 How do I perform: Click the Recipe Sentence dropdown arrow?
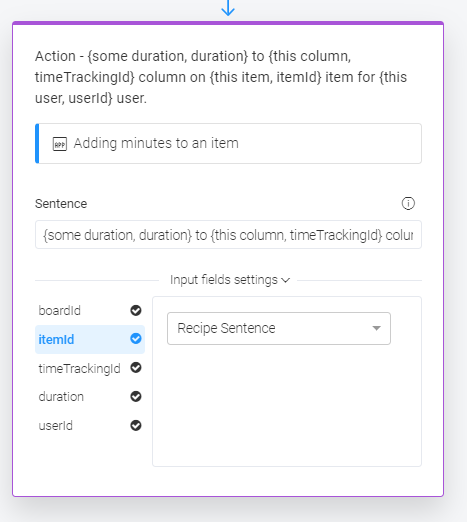click(x=376, y=328)
